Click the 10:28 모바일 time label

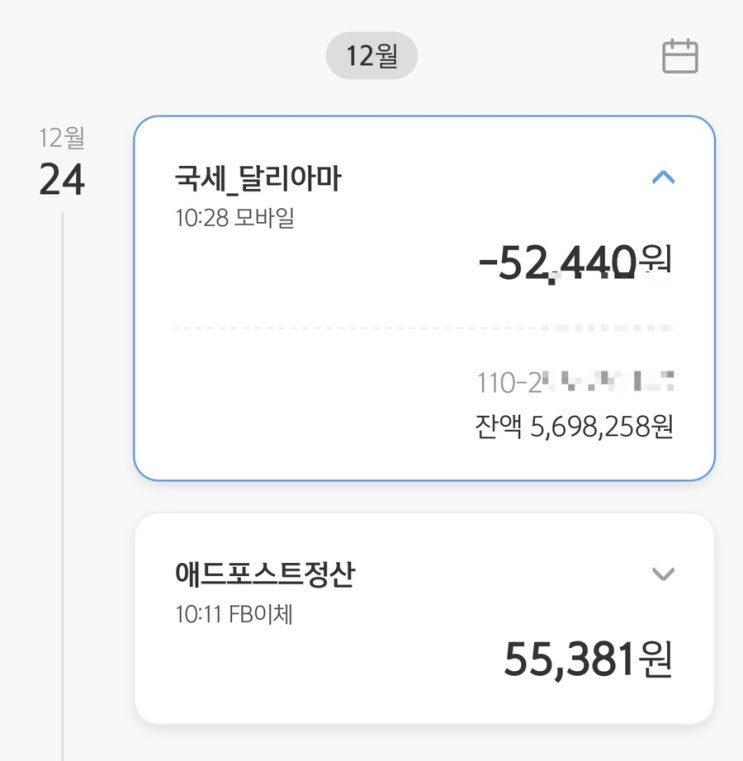[x=234, y=216]
